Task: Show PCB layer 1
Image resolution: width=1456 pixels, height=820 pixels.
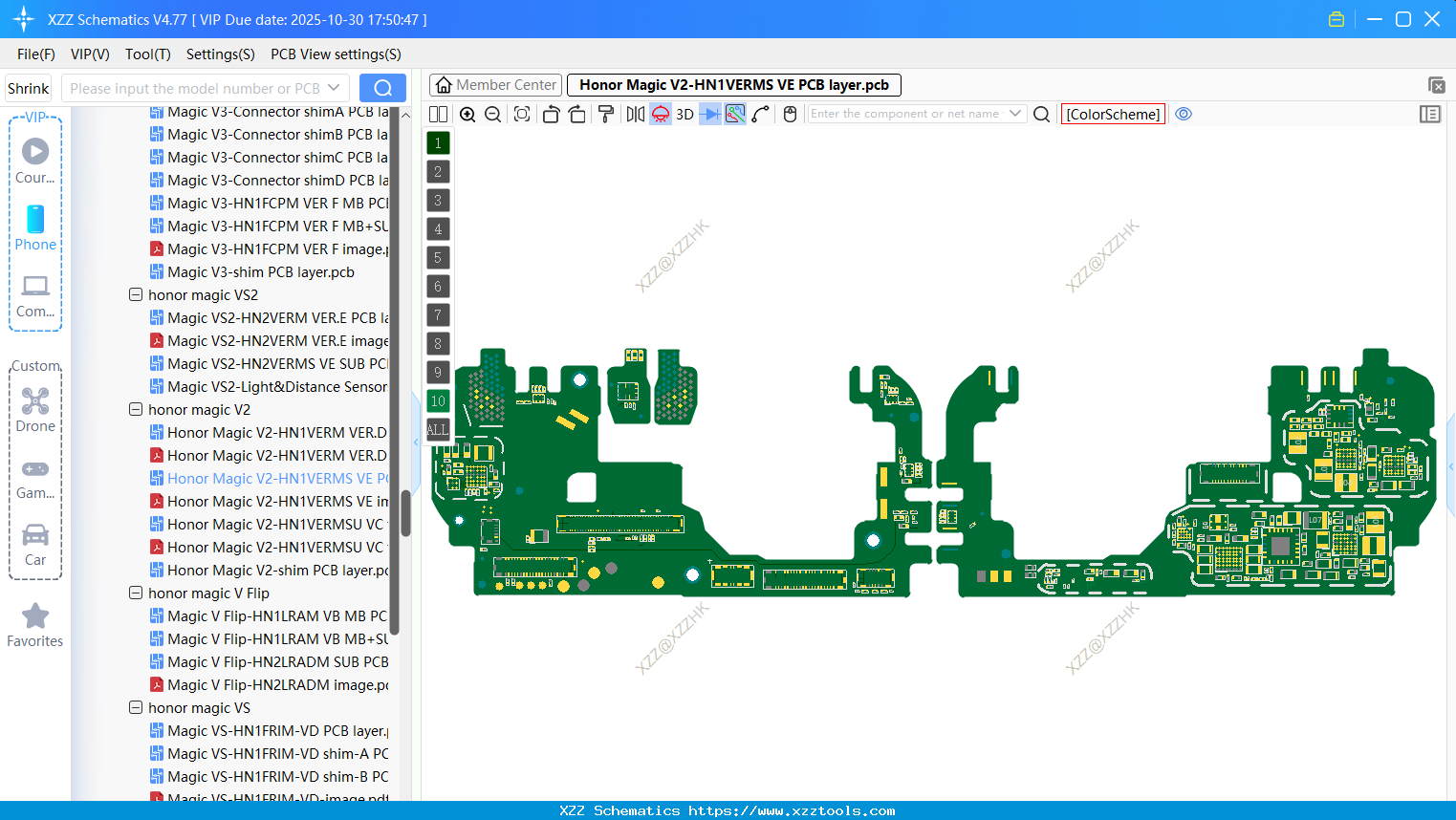Action: 438,143
